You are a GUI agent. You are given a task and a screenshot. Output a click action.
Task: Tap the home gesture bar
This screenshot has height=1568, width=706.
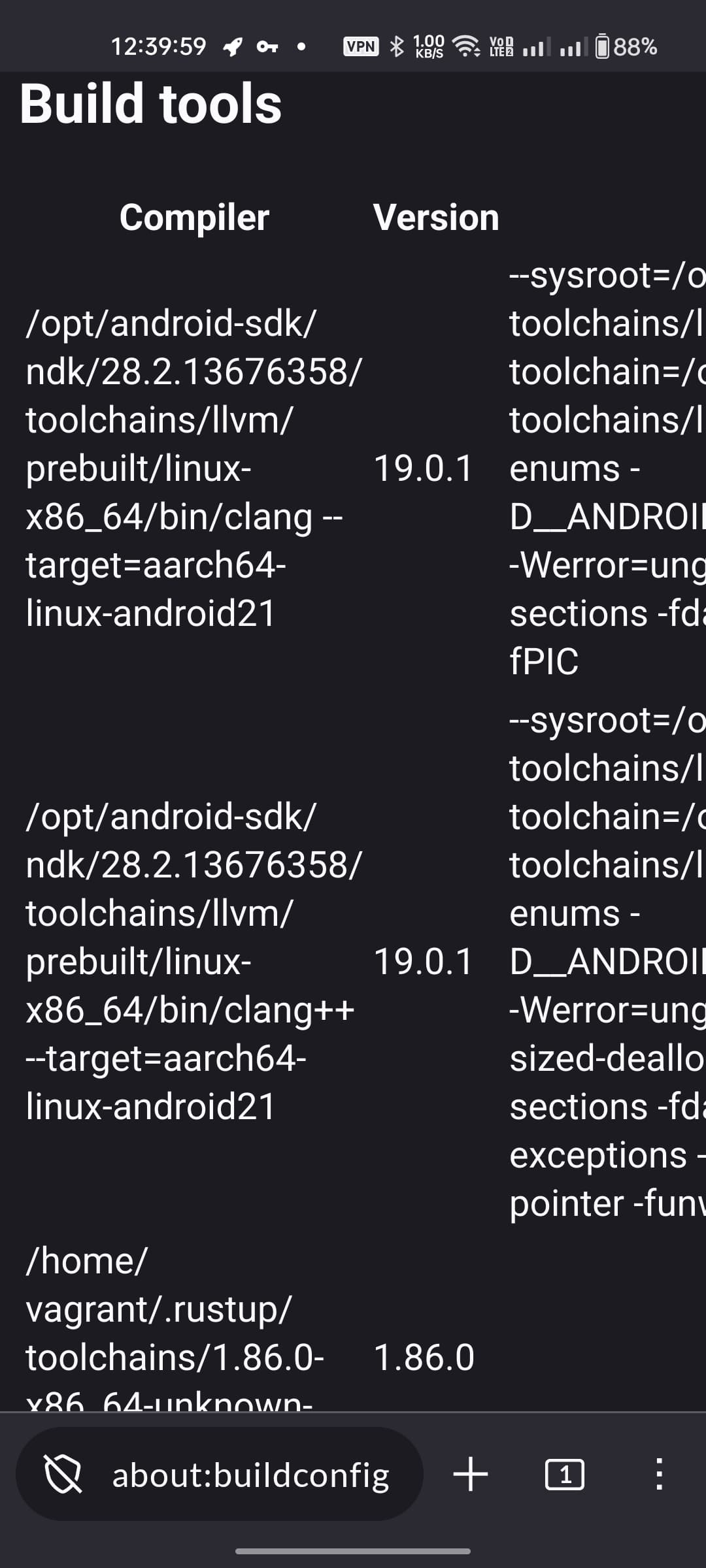(x=353, y=1550)
